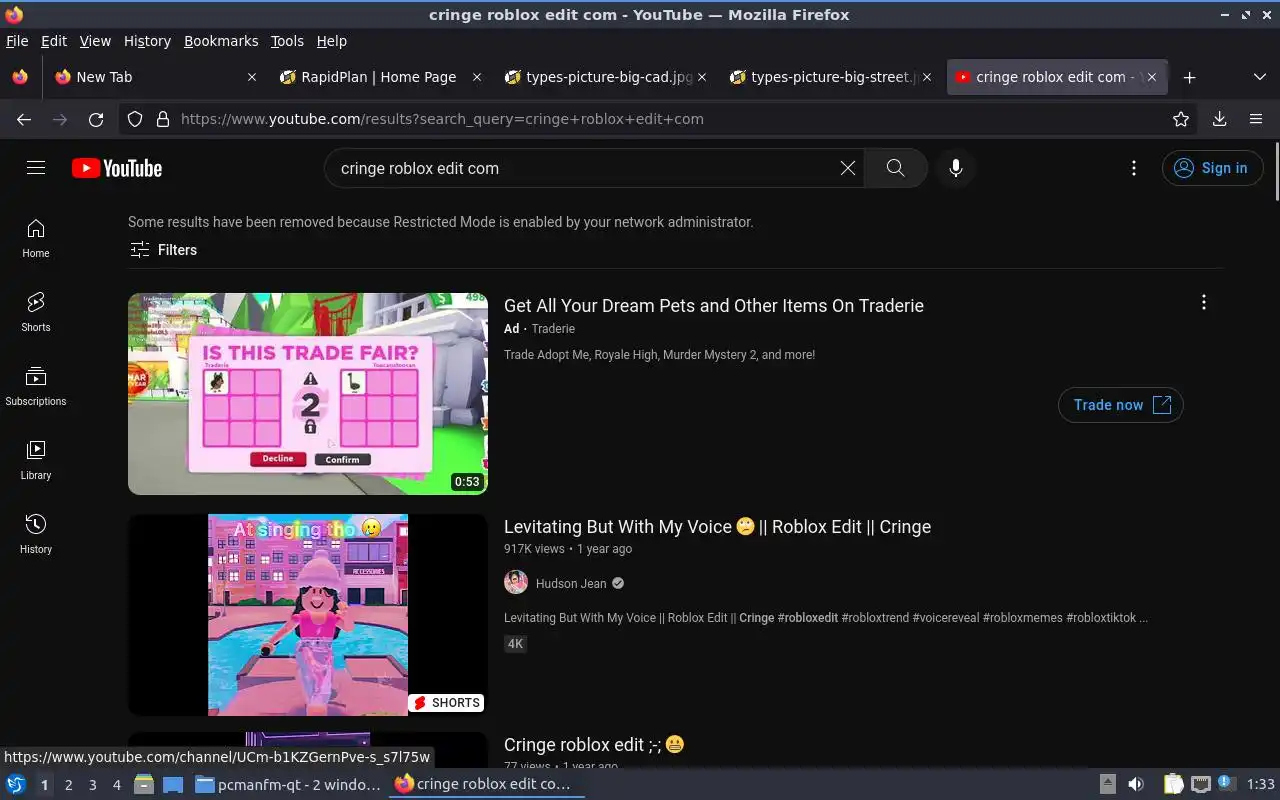
Task: Open the taskbar volume control
Action: (1136, 784)
